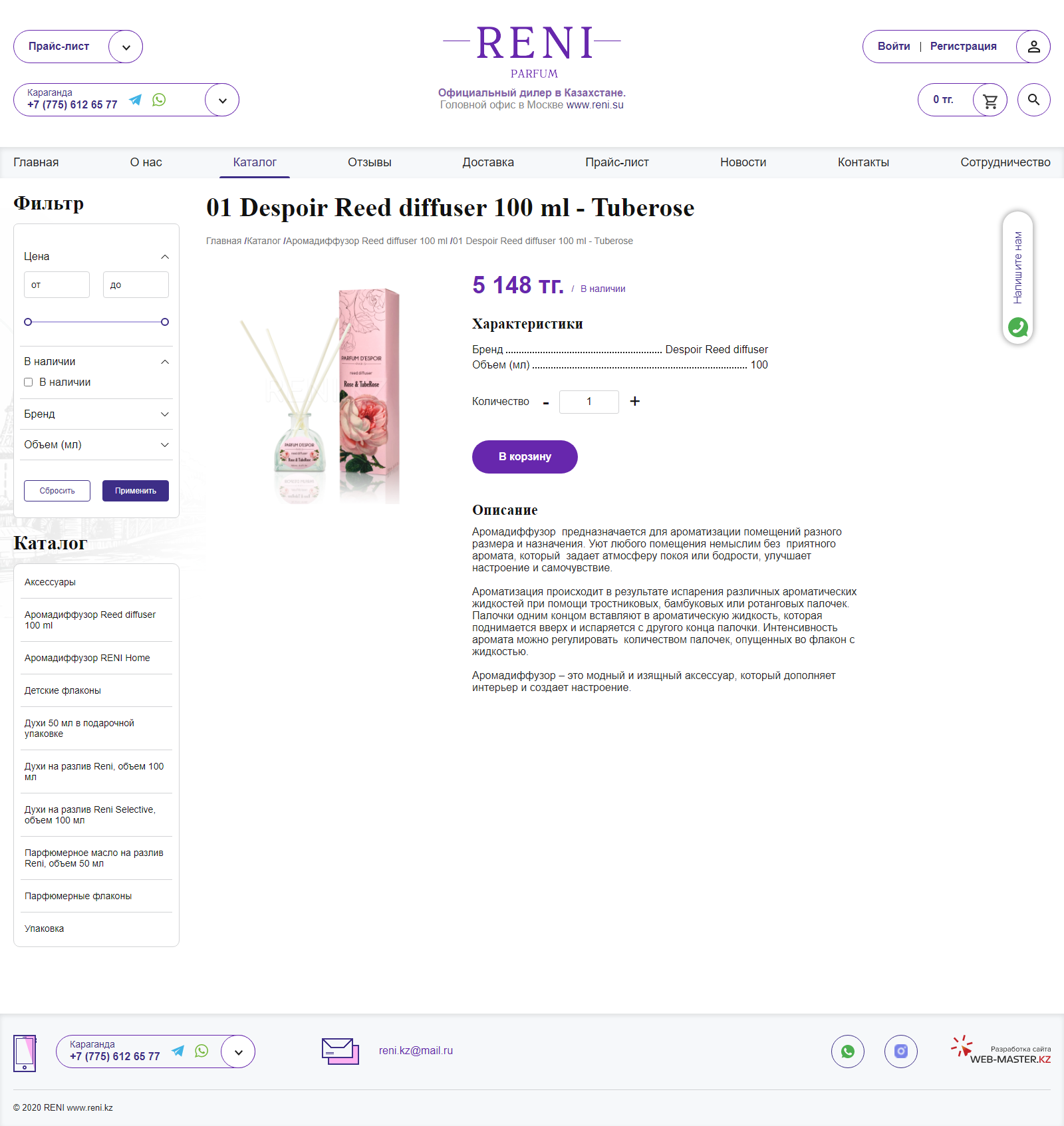The width and height of the screenshot is (1064, 1126).
Task: Expand city phone dropdown in footer
Action: click(x=238, y=1052)
